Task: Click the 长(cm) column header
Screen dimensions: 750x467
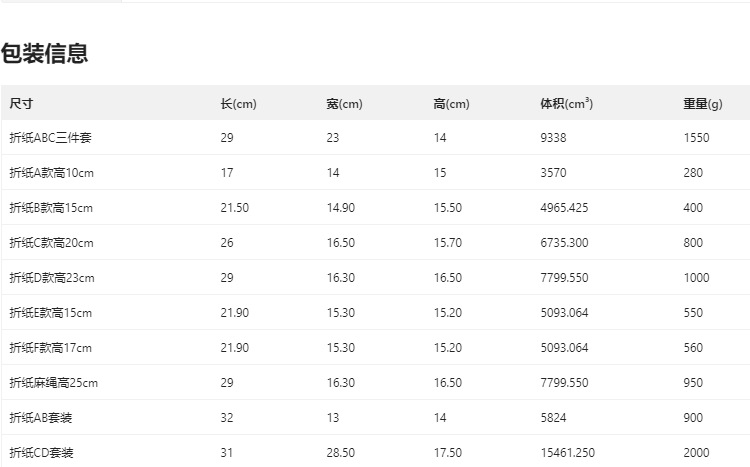Action: [x=238, y=103]
